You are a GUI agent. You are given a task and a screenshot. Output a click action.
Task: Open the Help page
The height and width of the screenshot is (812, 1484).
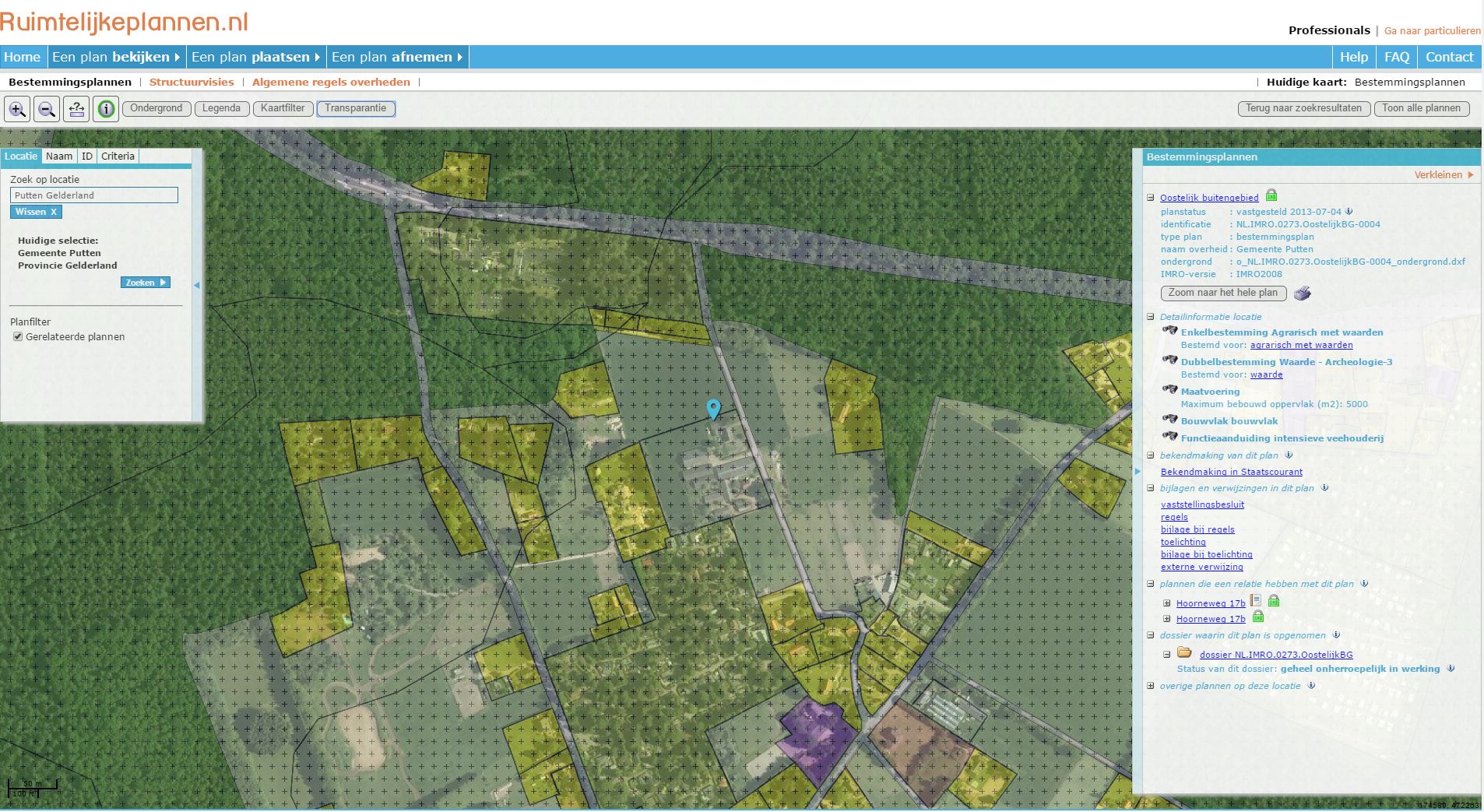click(x=1354, y=57)
